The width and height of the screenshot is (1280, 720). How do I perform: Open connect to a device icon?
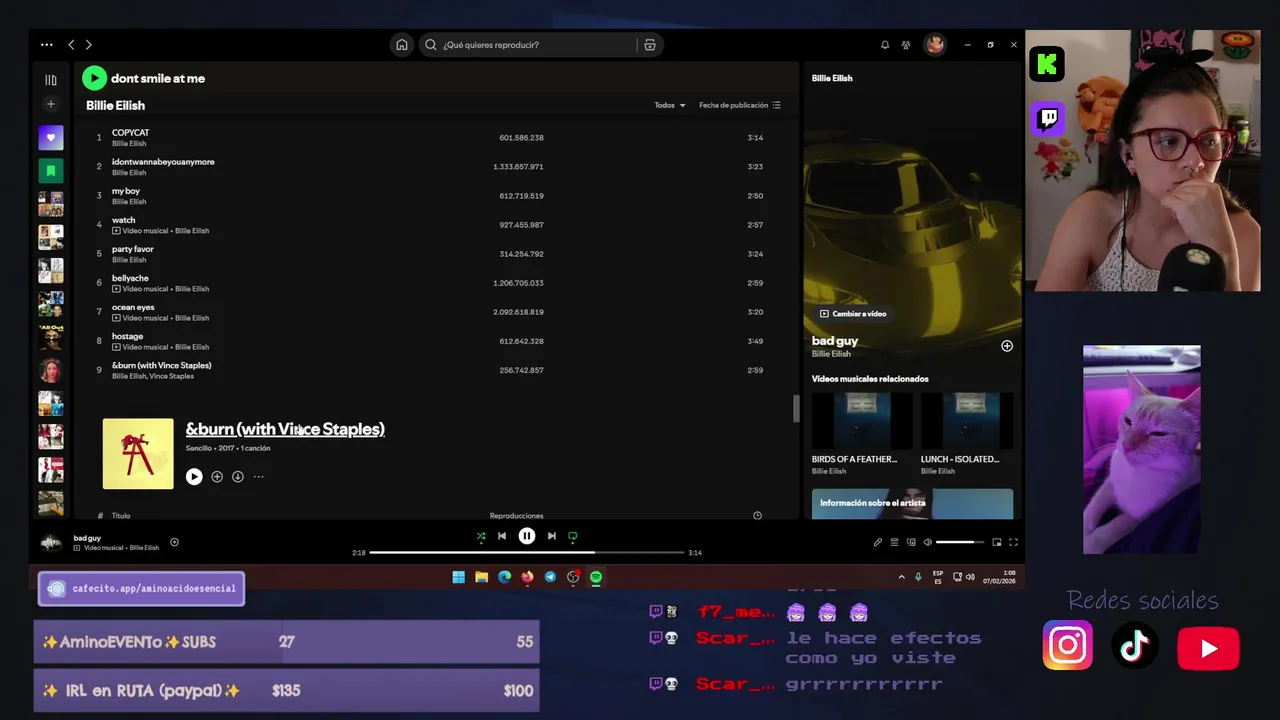pyautogui.click(x=911, y=542)
